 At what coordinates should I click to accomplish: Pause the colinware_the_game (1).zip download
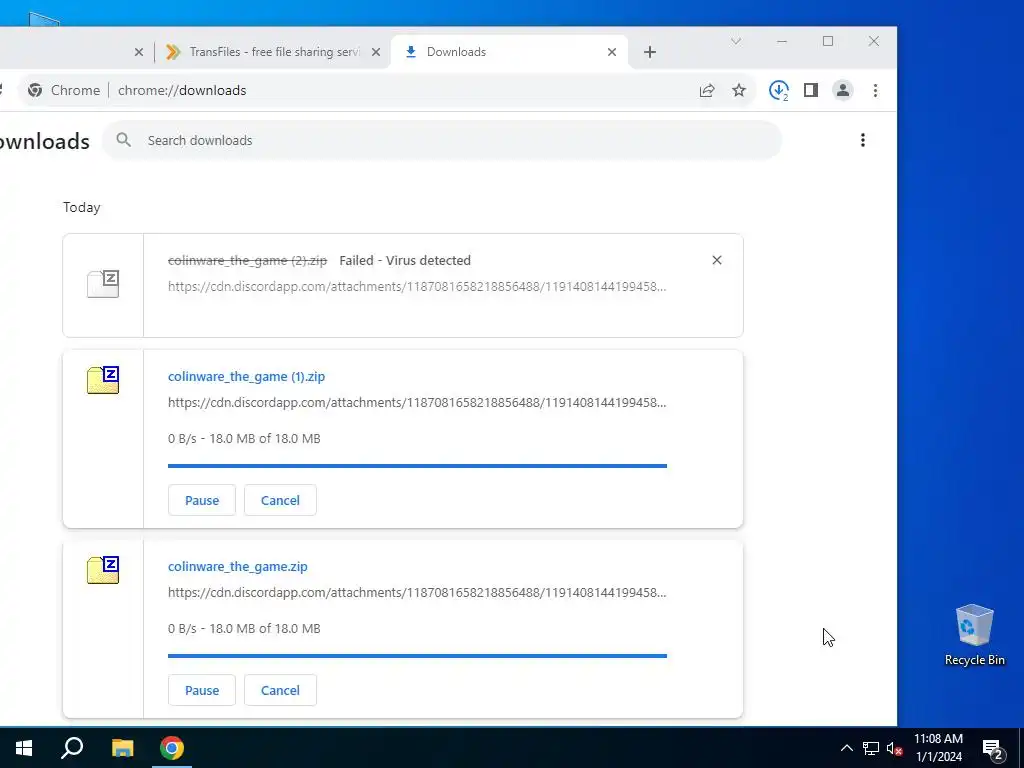[201, 500]
